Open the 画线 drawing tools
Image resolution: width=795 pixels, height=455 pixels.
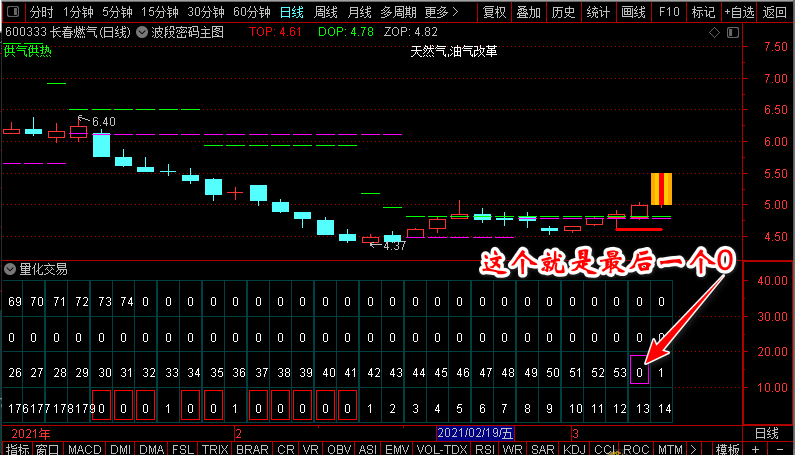pyautogui.click(x=633, y=12)
